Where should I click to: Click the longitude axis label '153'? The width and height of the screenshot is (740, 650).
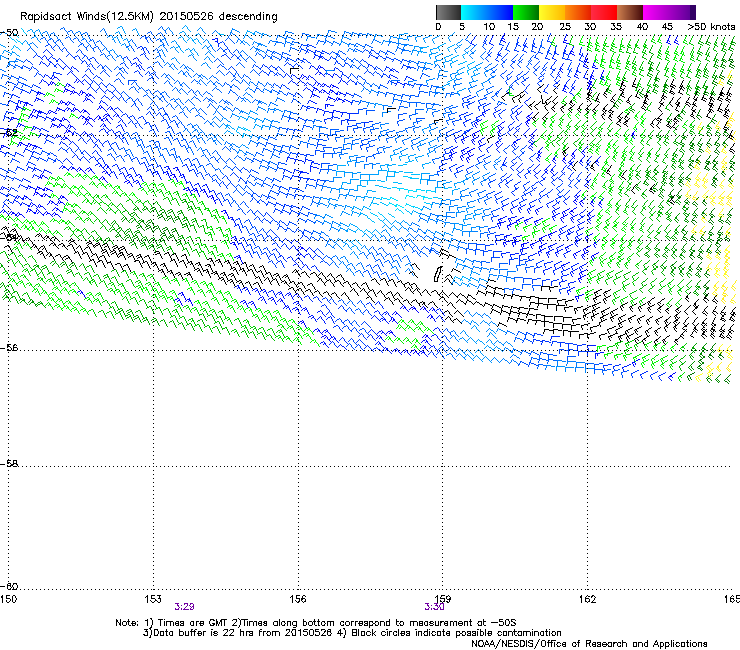click(153, 599)
